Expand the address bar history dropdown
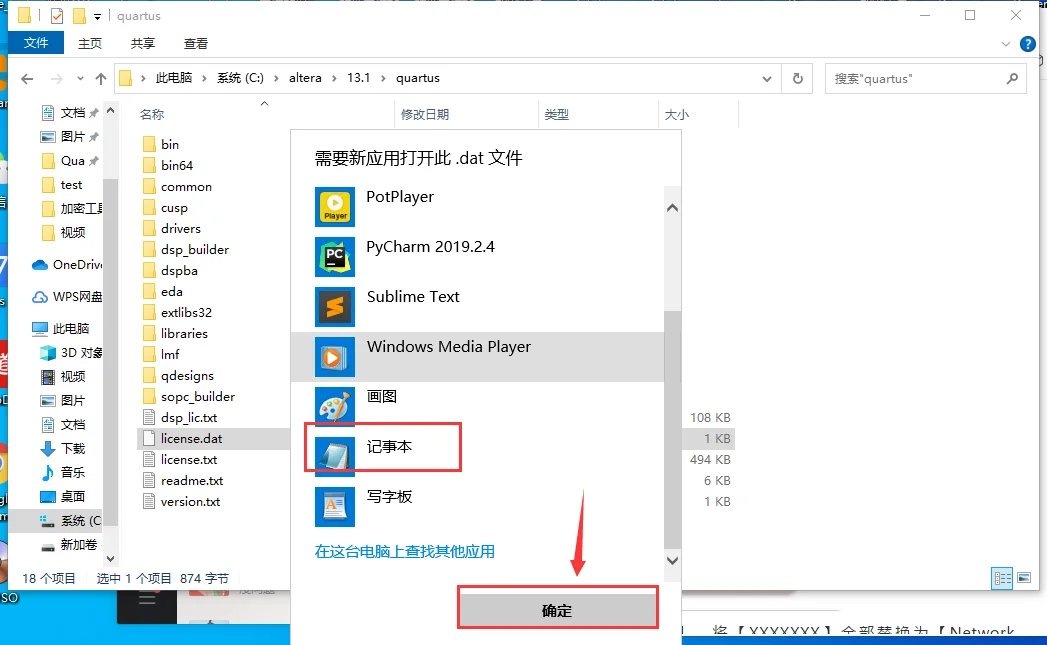Viewport: 1047px width, 645px height. tap(767, 79)
